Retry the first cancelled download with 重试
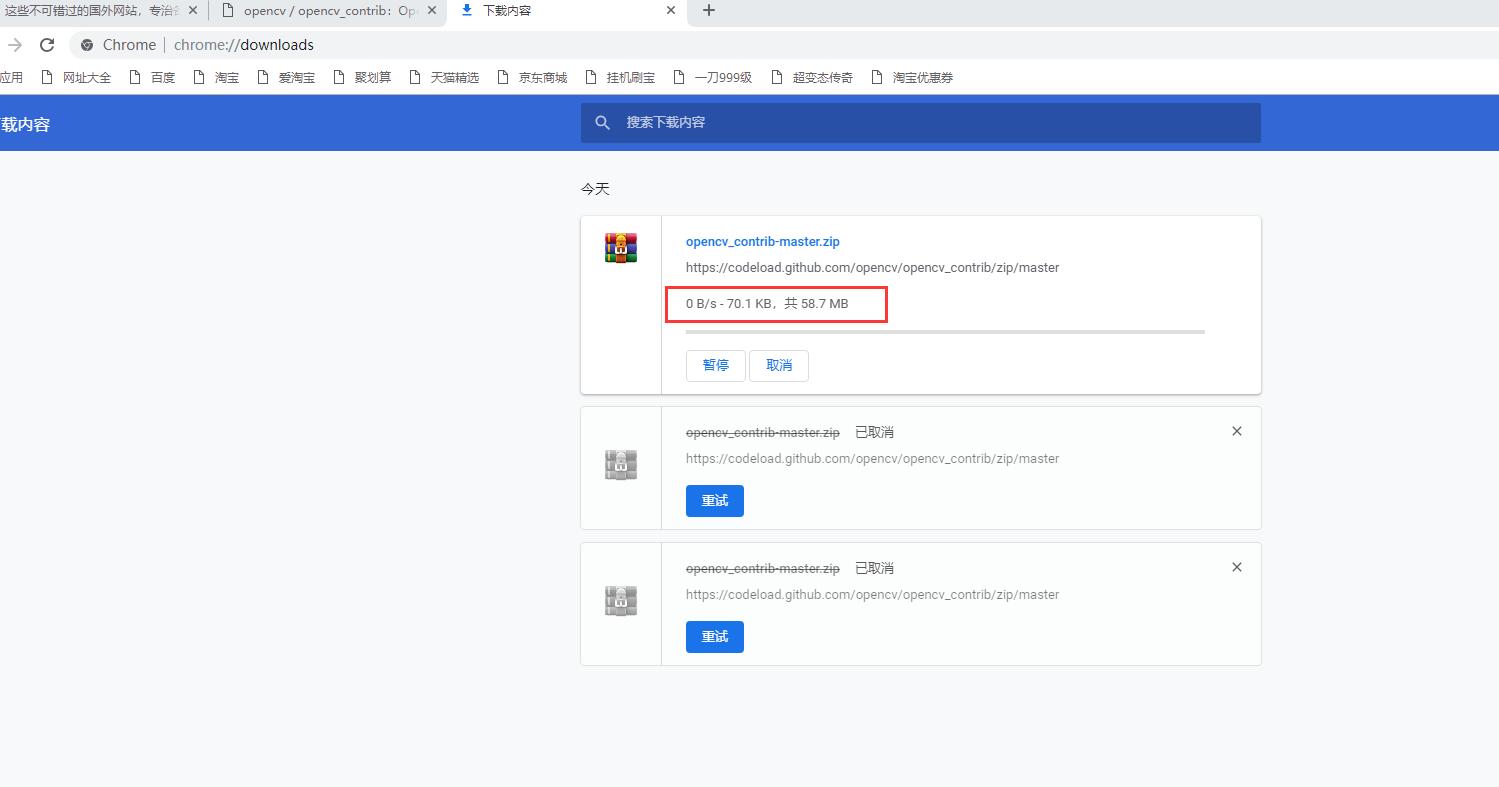Screen dimensions: 1499x787 click(x=715, y=500)
